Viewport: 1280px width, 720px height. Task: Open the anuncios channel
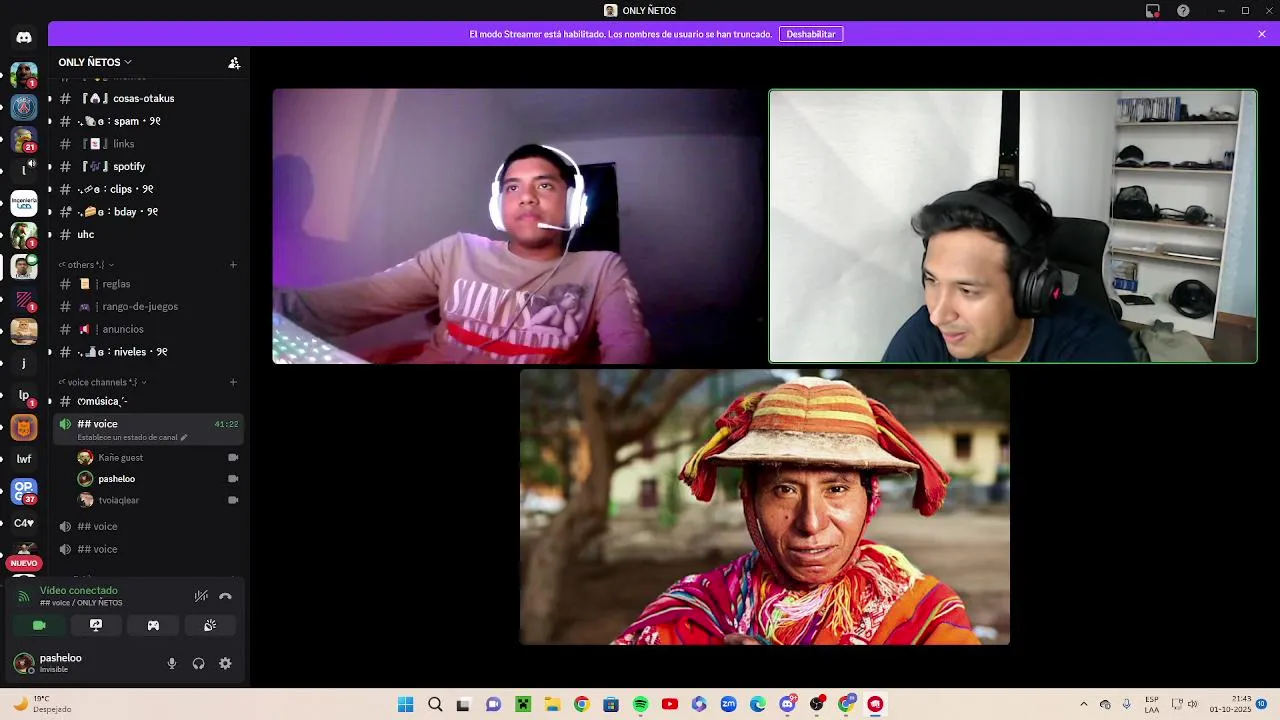coord(147,329)
